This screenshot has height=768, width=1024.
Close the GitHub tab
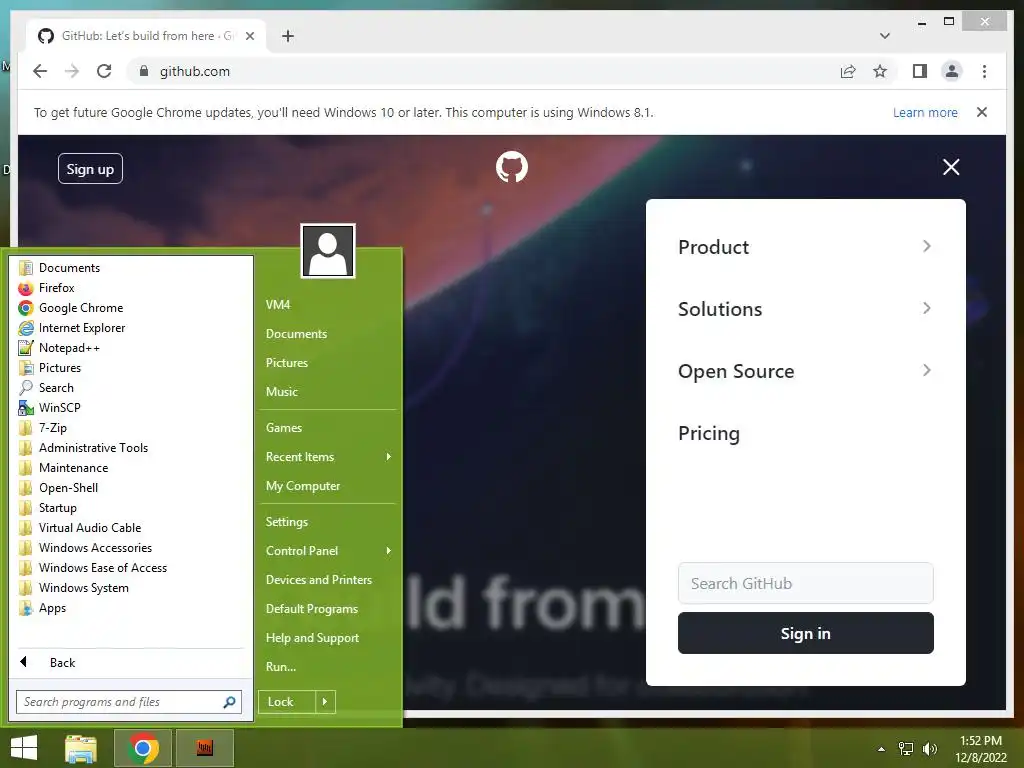[249, 36]
